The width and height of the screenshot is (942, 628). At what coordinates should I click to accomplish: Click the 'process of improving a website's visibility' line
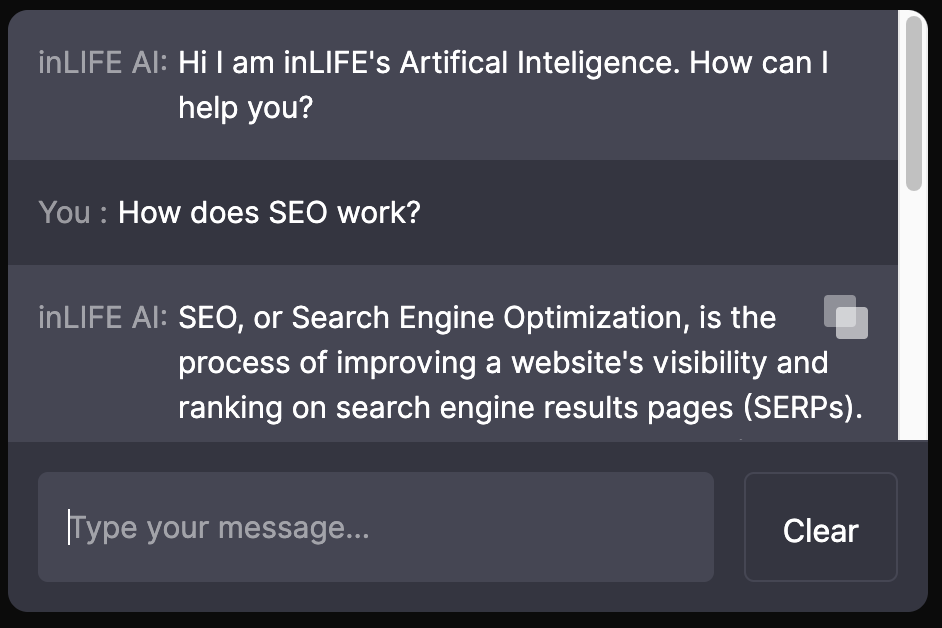473,363
